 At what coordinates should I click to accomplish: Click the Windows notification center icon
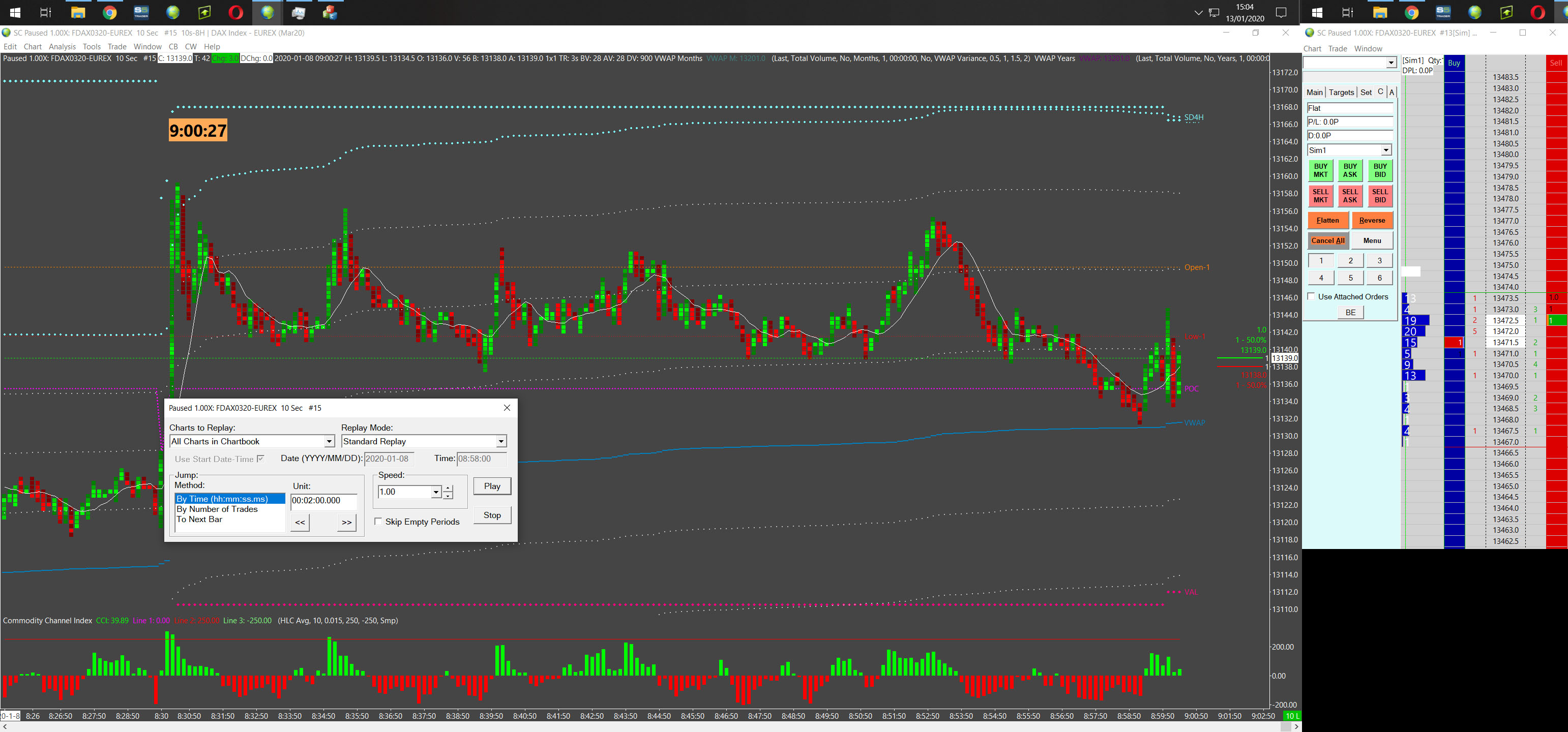click(x=1281, y=12)
